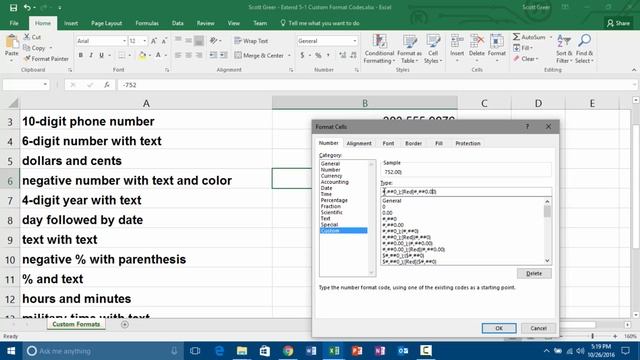The height and width of the screenshot is (360, 640).
Task: Toggle Wrap Text
Action: click(x=251, y=41)
